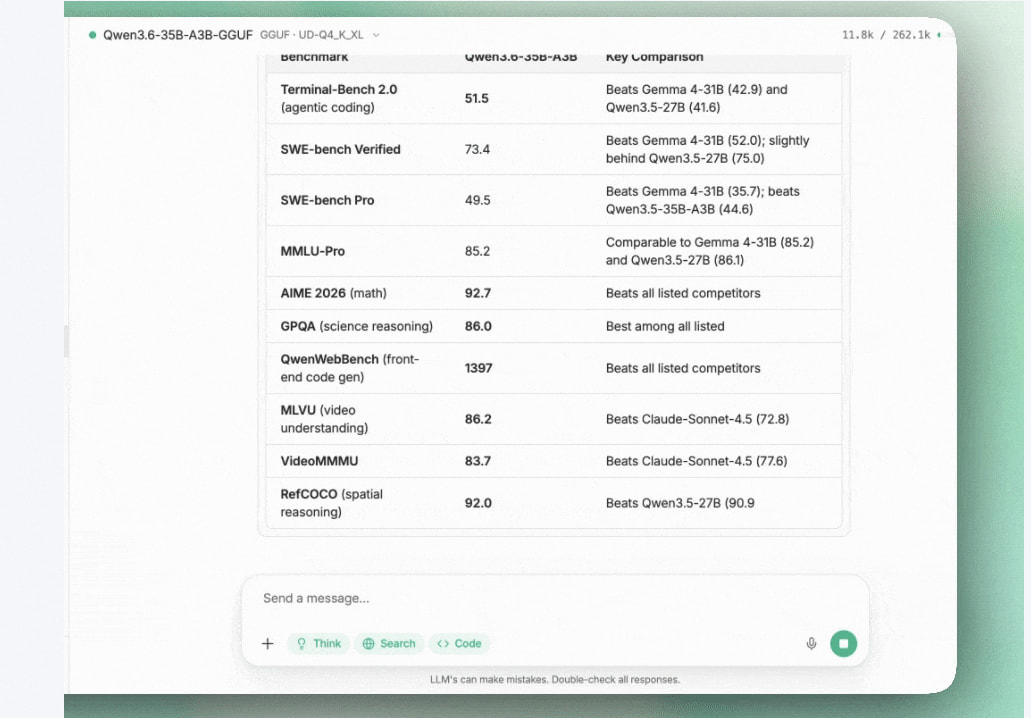1031x718 pixels.
Task: Click the sidebar handle on the left edge
Action: [x=67, y=342]
